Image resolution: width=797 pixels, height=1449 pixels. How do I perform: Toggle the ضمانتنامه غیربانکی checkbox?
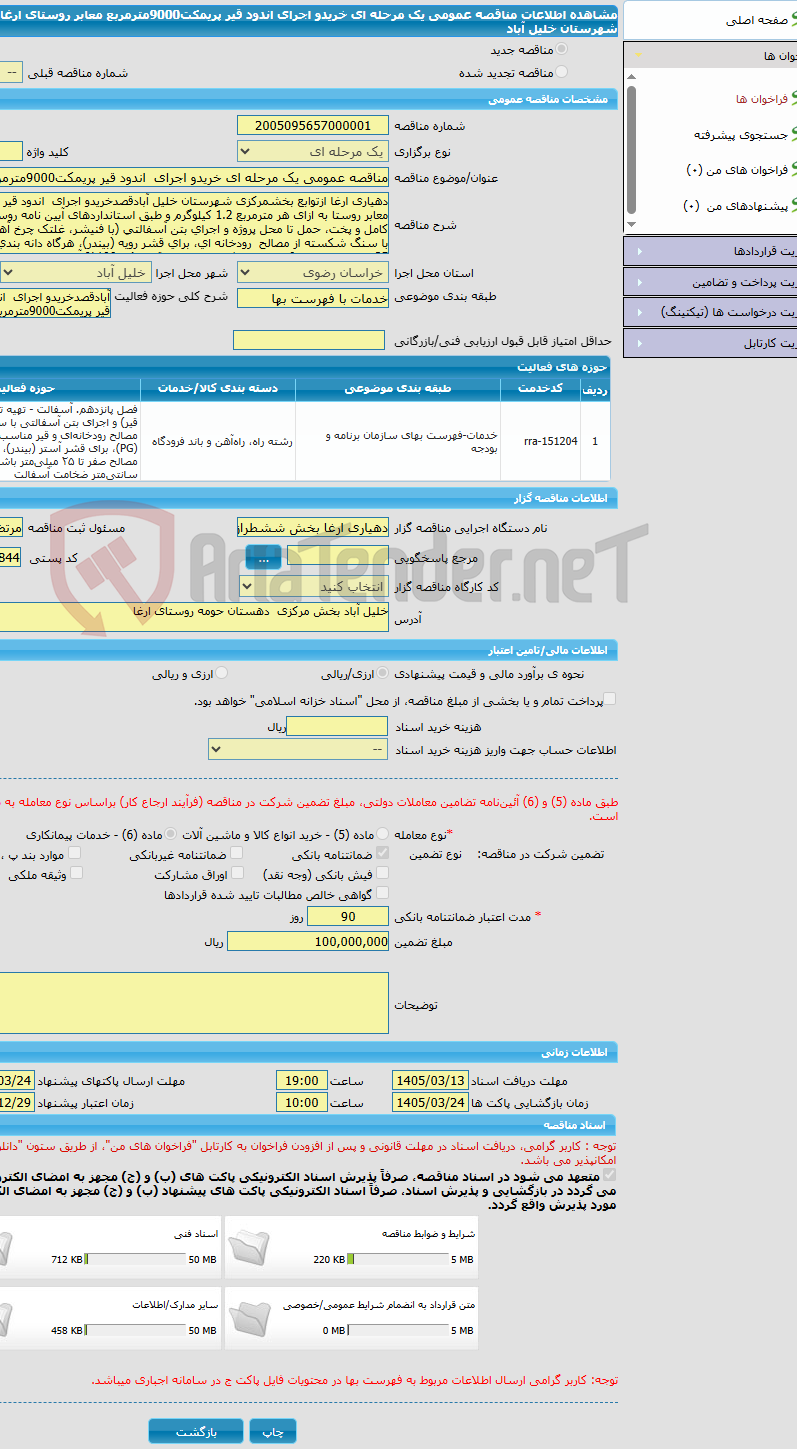tap(236, 854)
